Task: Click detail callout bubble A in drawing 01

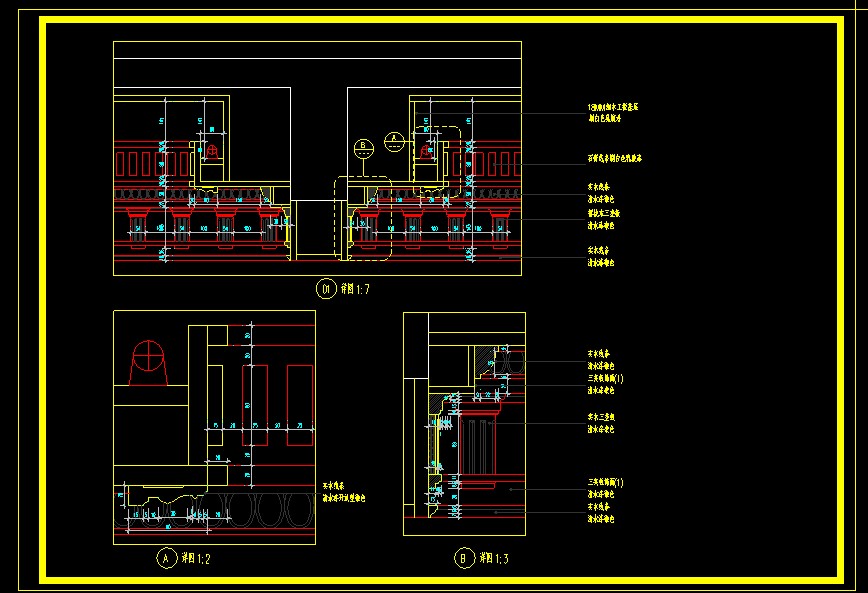Action: (x=394, y=141)
